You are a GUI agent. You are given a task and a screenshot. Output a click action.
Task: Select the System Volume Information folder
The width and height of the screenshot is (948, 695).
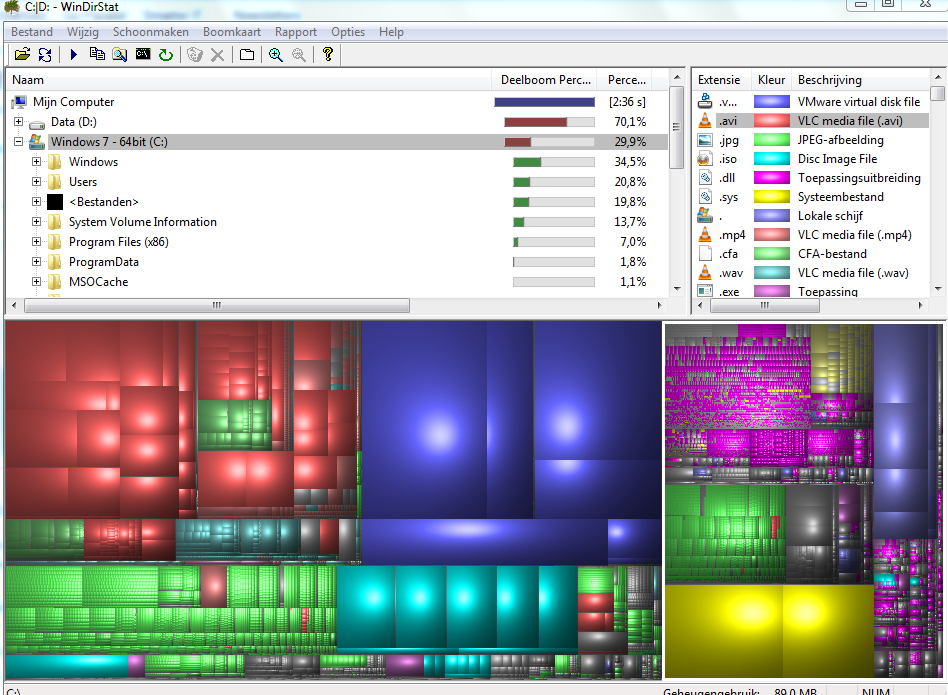[x=142, y=222]
